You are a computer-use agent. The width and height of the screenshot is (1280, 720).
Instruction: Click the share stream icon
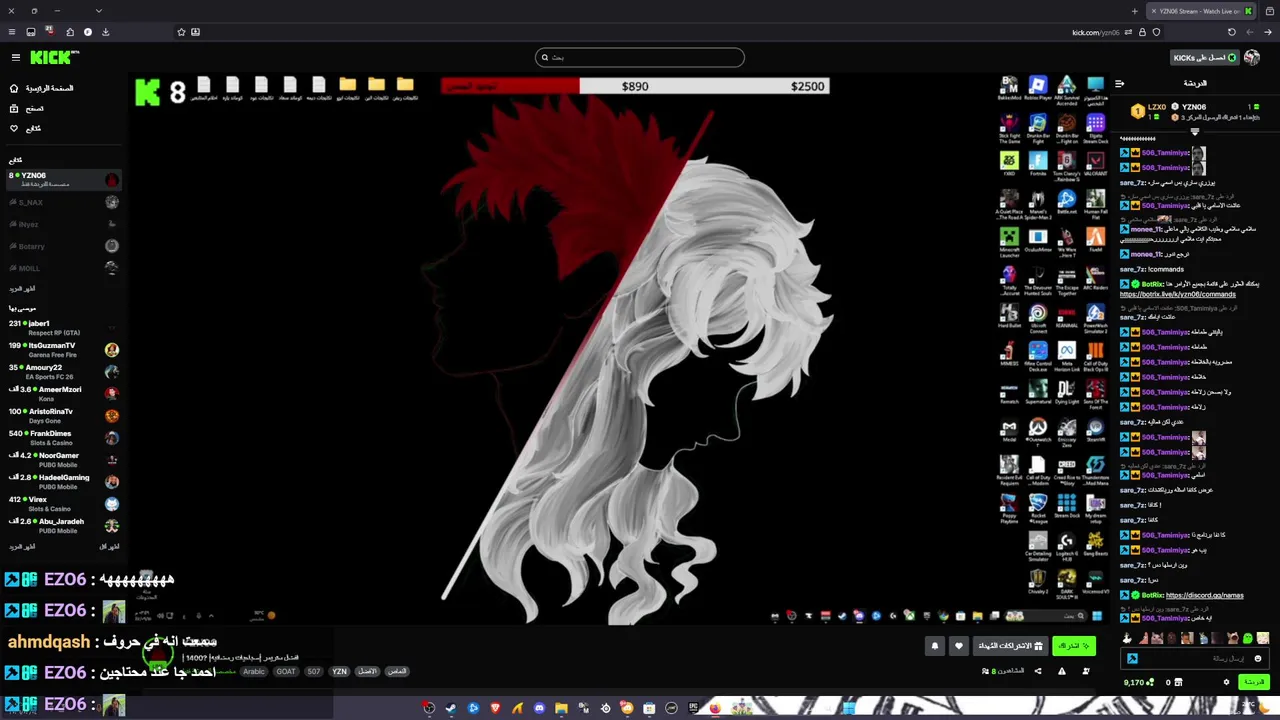pyautogui.click(x=1038, y=671)
